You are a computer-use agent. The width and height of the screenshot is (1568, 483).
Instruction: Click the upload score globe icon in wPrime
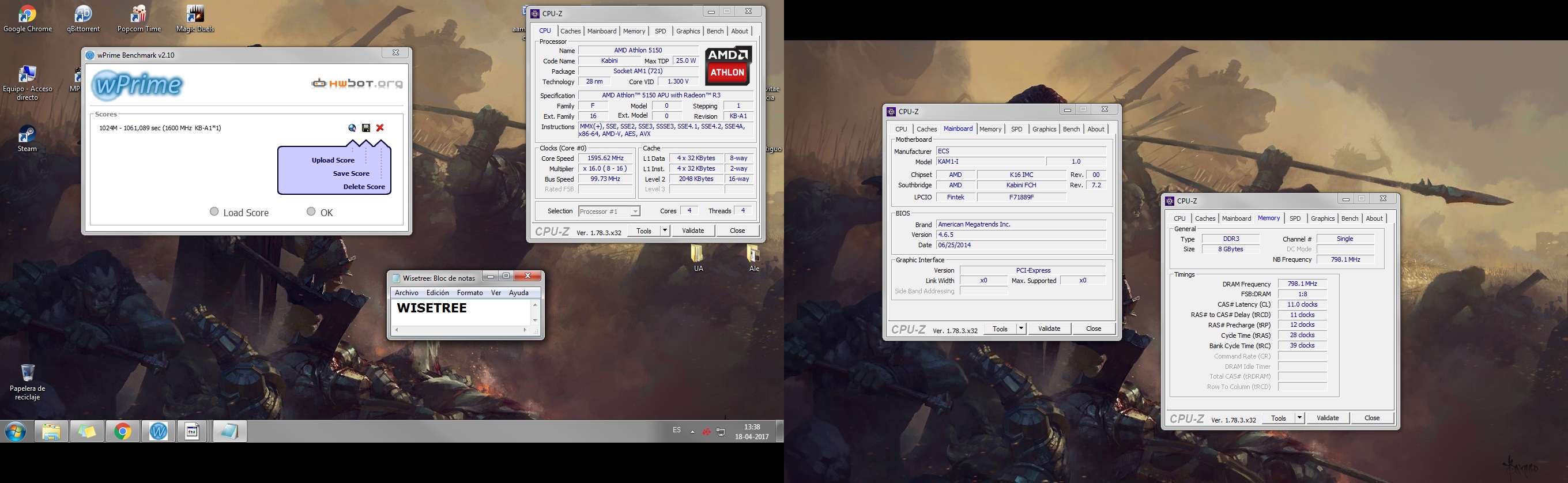click(352, 128)
